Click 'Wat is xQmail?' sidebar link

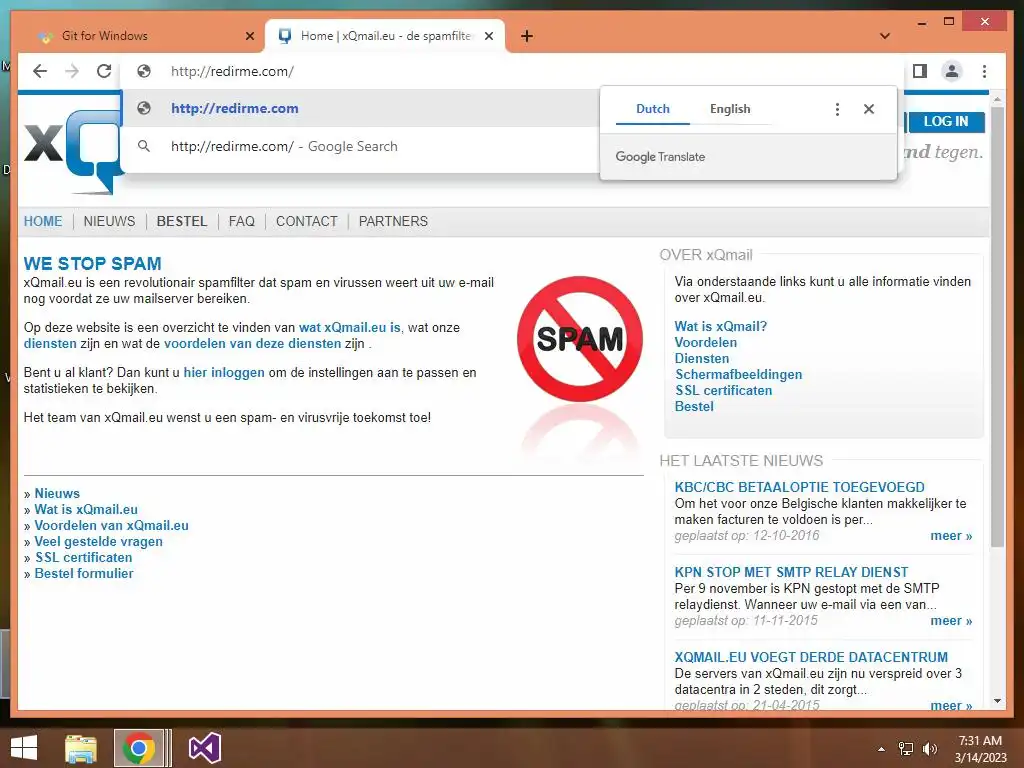pos(720,327)
